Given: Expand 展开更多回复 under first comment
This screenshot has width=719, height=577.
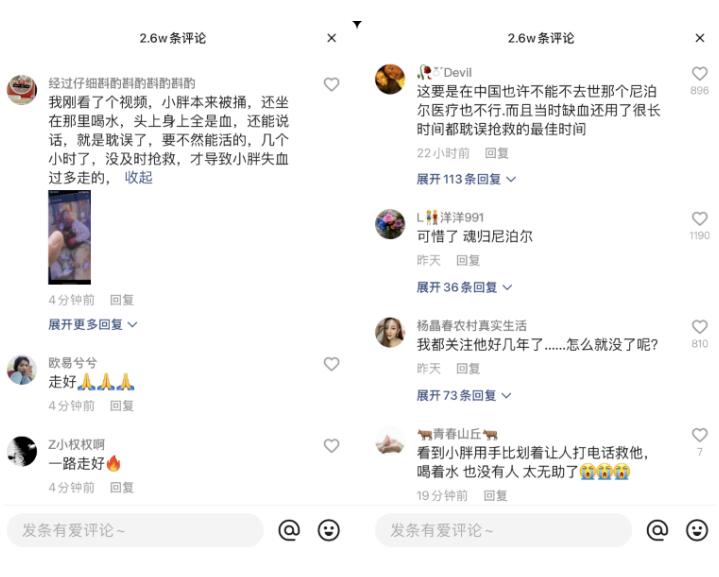Looking at the screenshot, I should [x=93, y=324].
